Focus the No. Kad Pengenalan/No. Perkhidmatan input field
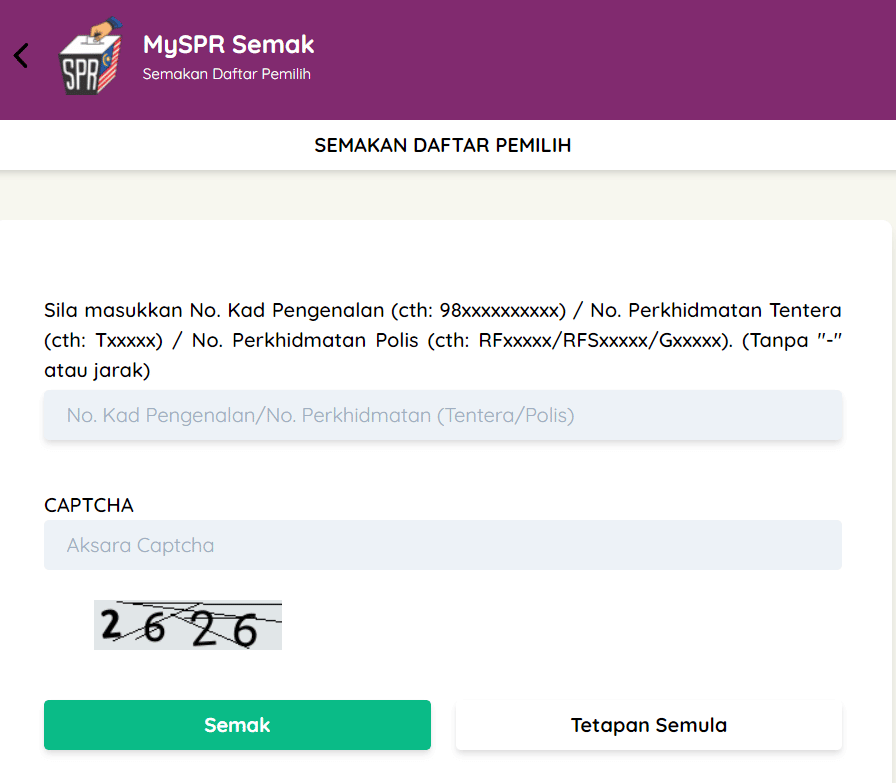 click(443, 415)
